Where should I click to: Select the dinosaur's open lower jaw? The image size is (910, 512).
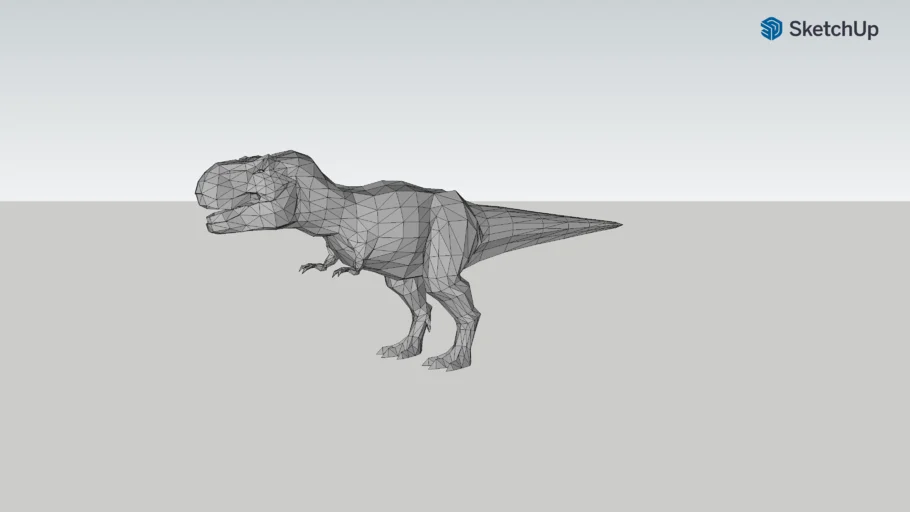click(228, 226)
